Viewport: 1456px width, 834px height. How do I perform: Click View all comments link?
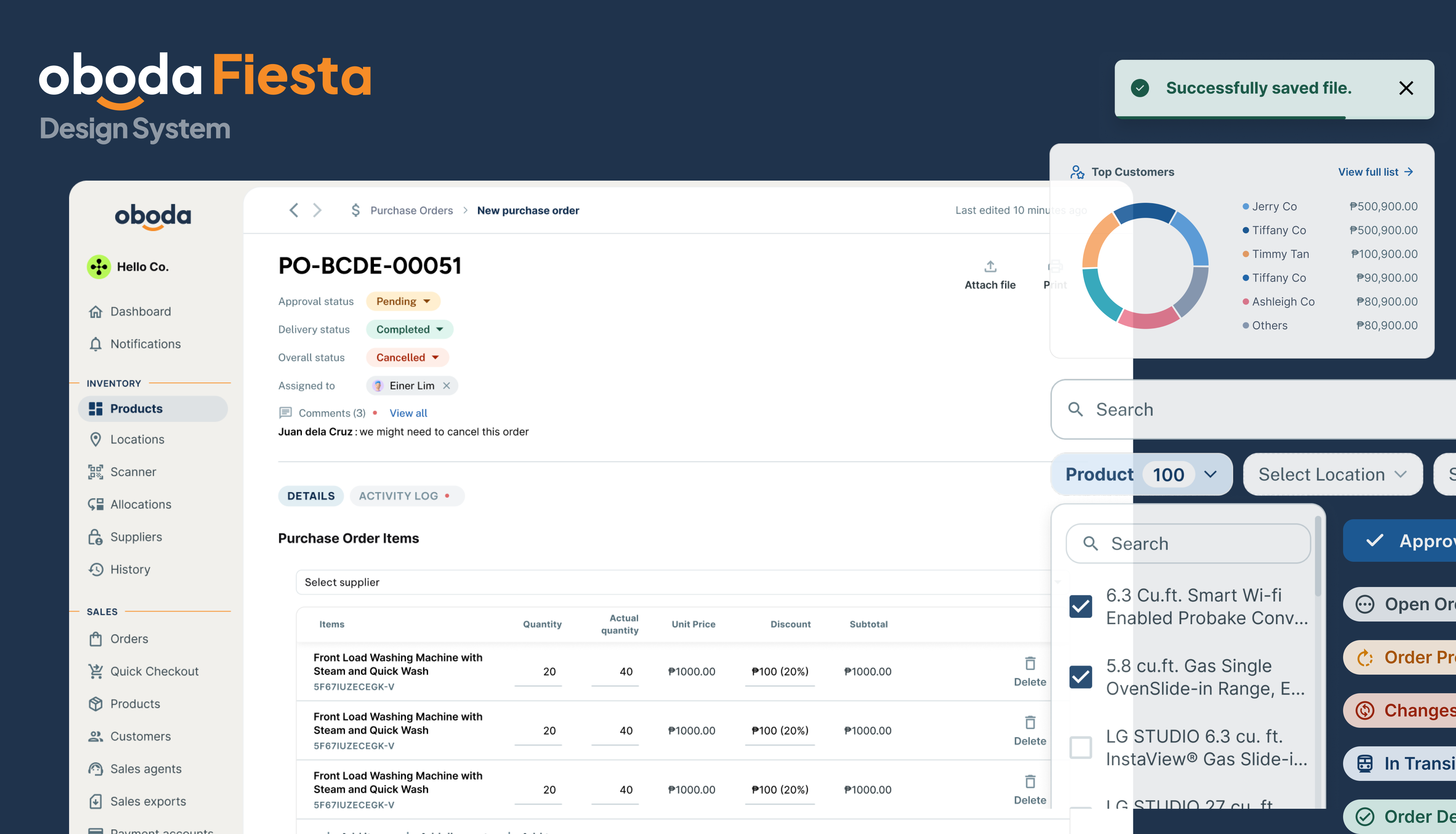click(x=408, y=413)
